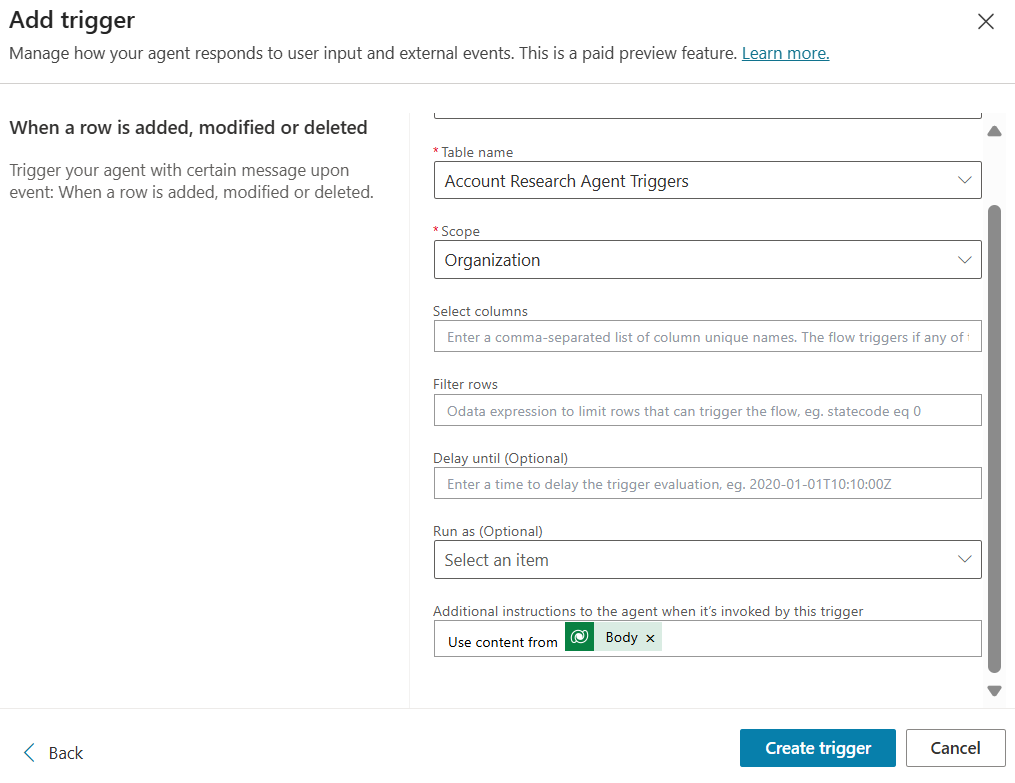Screen dimensions: 1015x783
Task: Open the Learn more link
Action: pos(785,53)
